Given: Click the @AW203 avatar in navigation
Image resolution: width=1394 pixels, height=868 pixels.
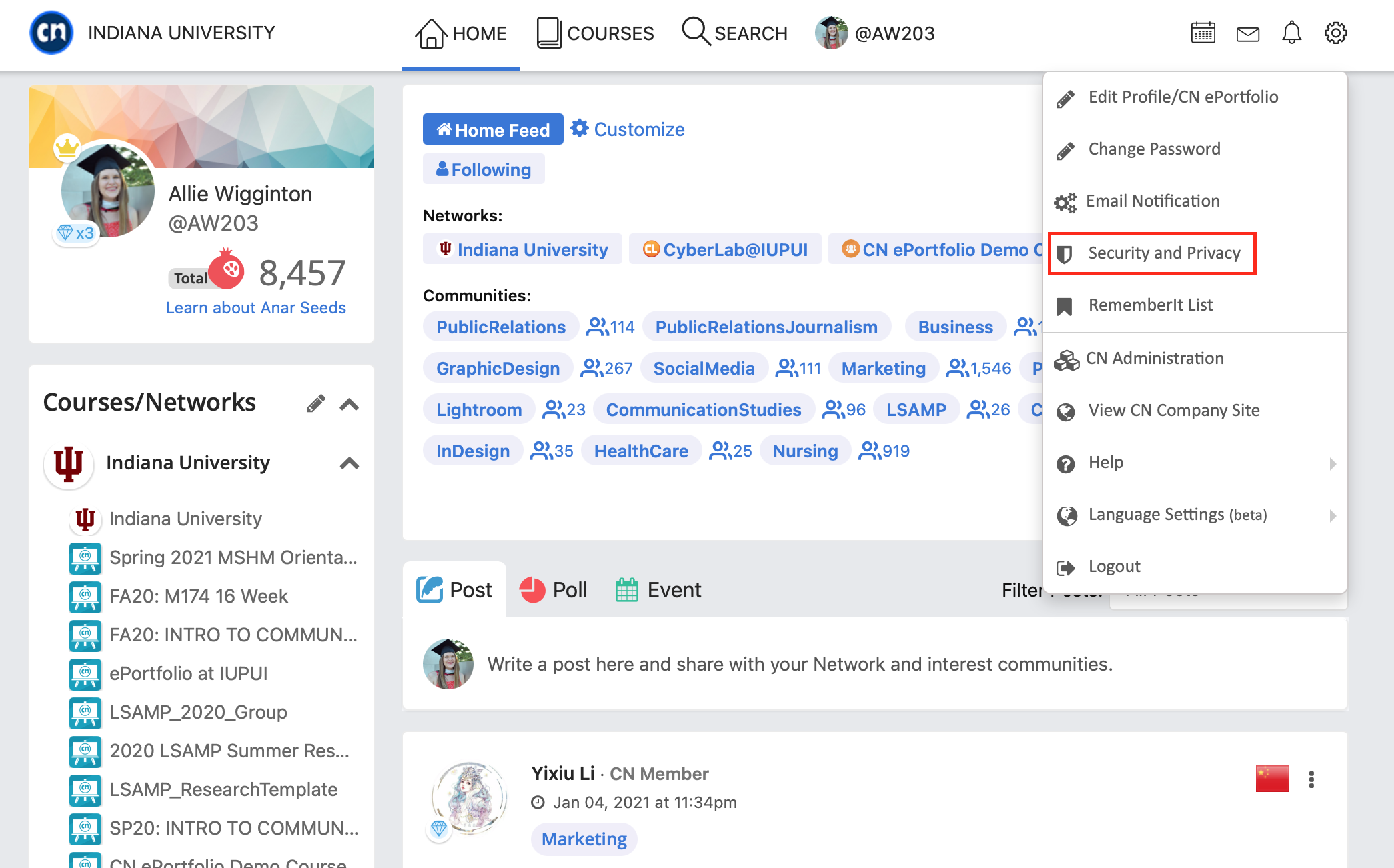Looking at the screenshot, I should point(831,33).
